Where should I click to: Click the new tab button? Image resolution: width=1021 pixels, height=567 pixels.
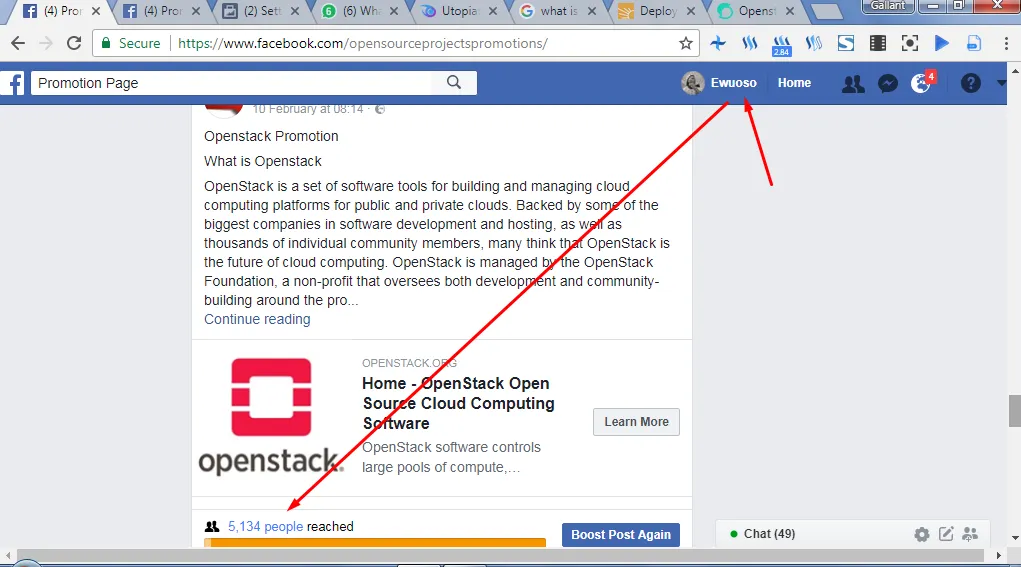coord(828,11)
